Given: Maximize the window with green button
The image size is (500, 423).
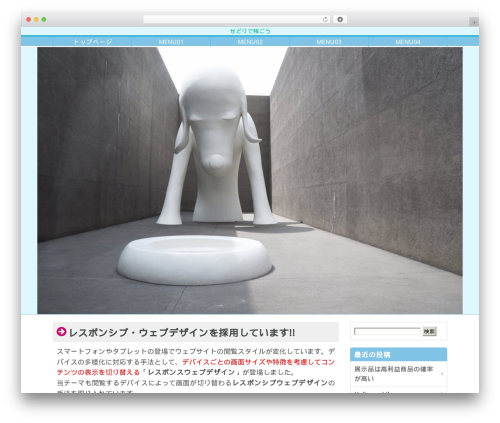Looking at the screenshot, I should 44,19.
